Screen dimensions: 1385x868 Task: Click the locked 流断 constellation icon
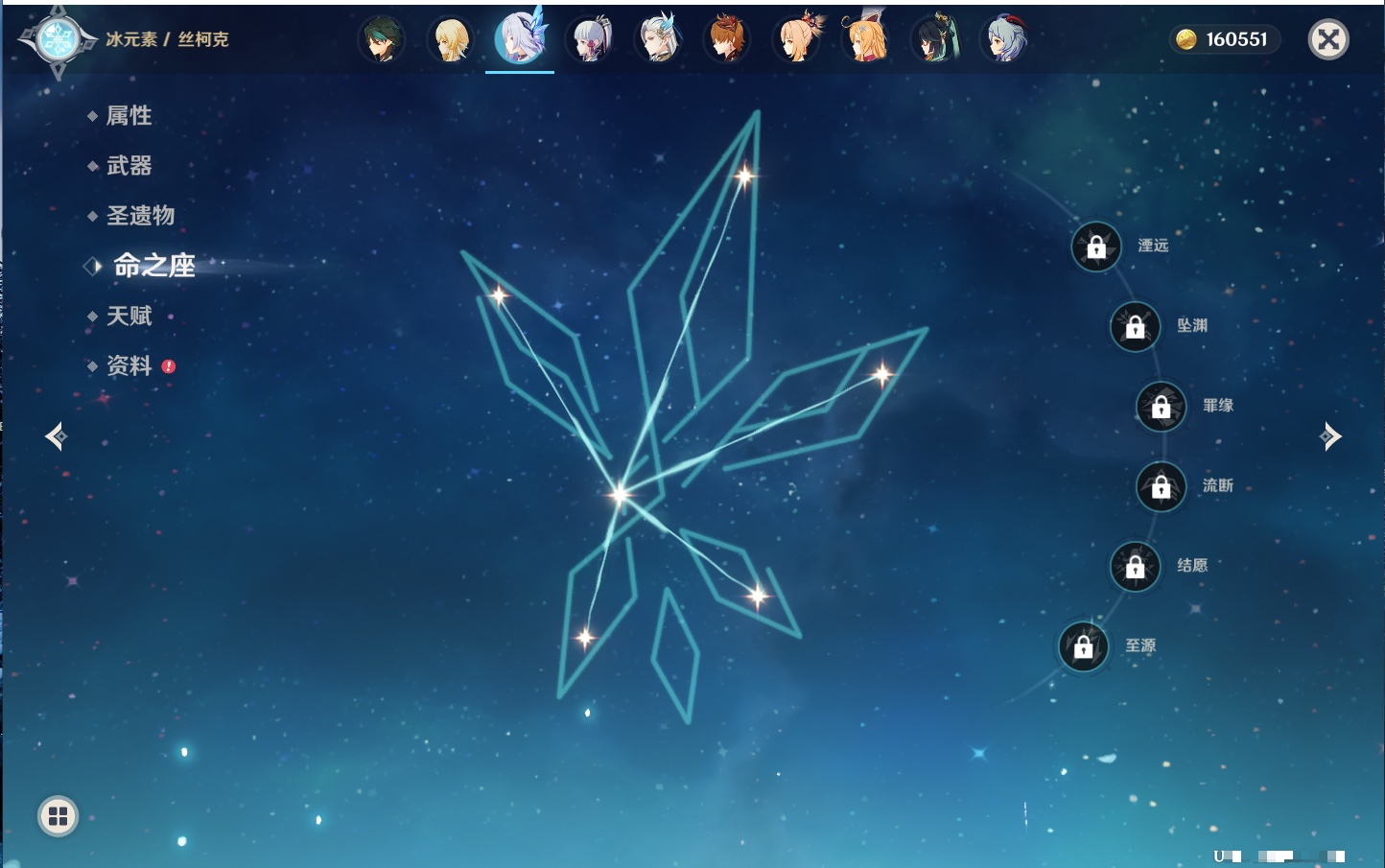pos(1162,486)
